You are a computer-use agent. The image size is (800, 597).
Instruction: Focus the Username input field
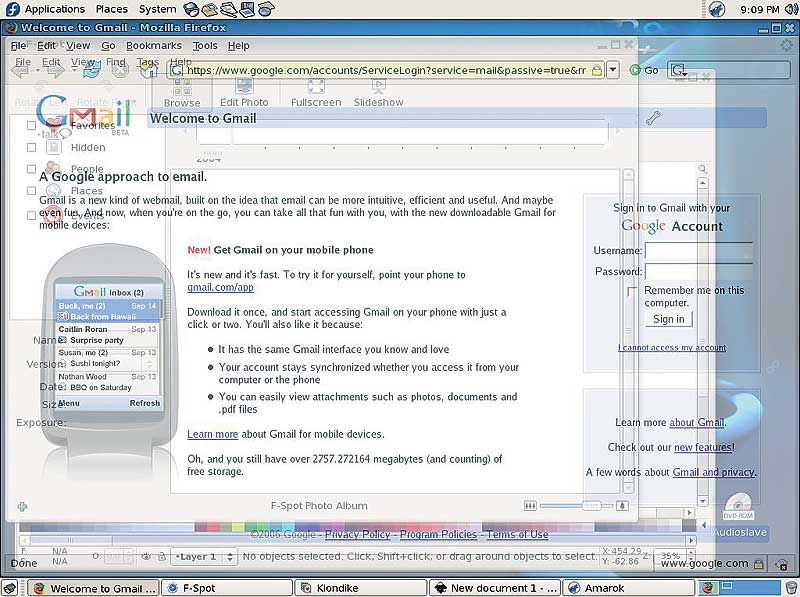click(699, 251)
